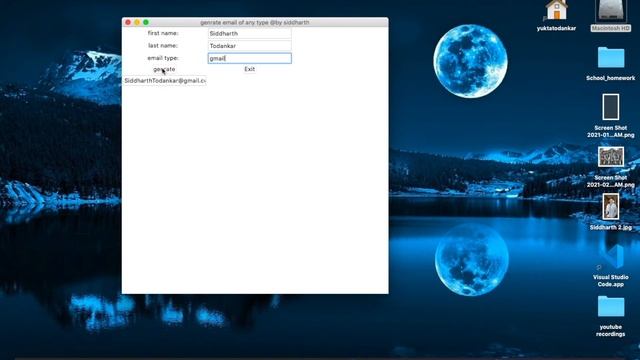Click the 'email type:' label

(163, 58)
